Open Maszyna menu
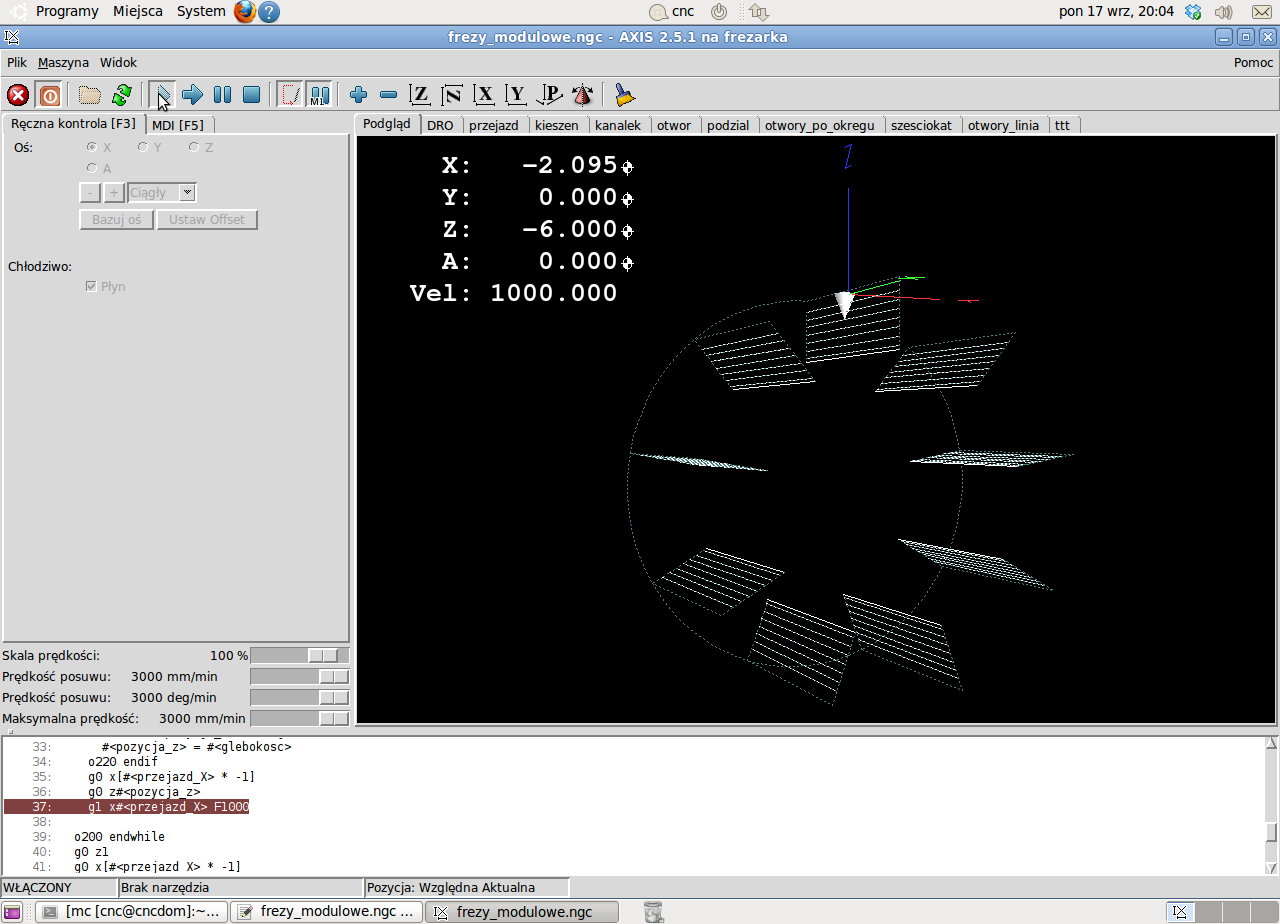 [63, 62]
